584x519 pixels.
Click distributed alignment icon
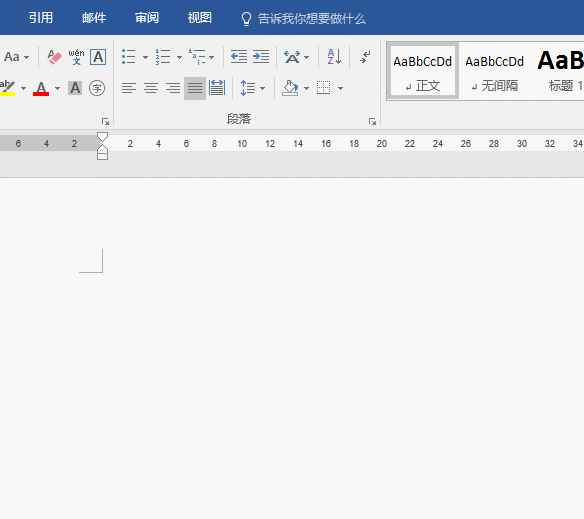point(217,88)
